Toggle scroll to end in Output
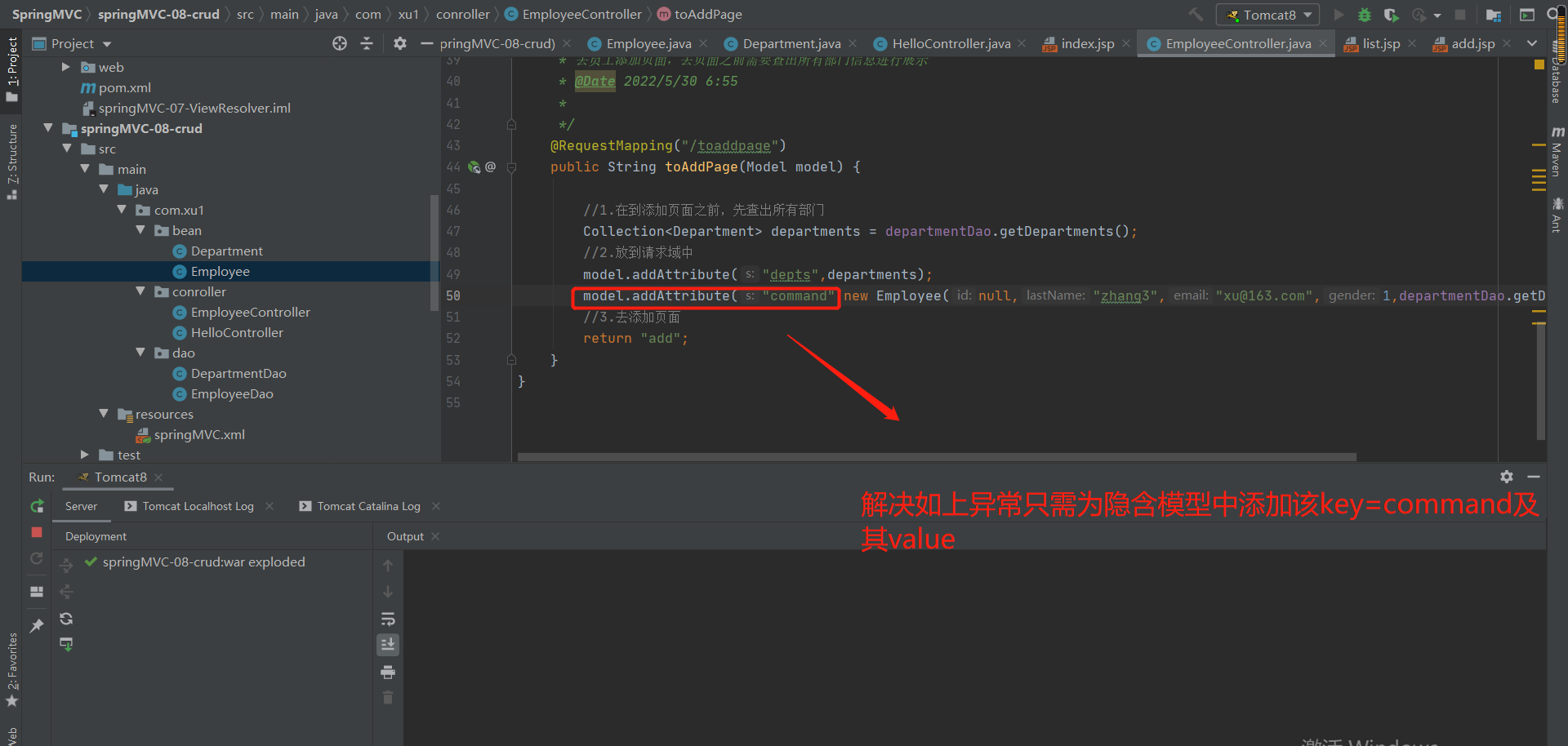 tap(388, 645)
